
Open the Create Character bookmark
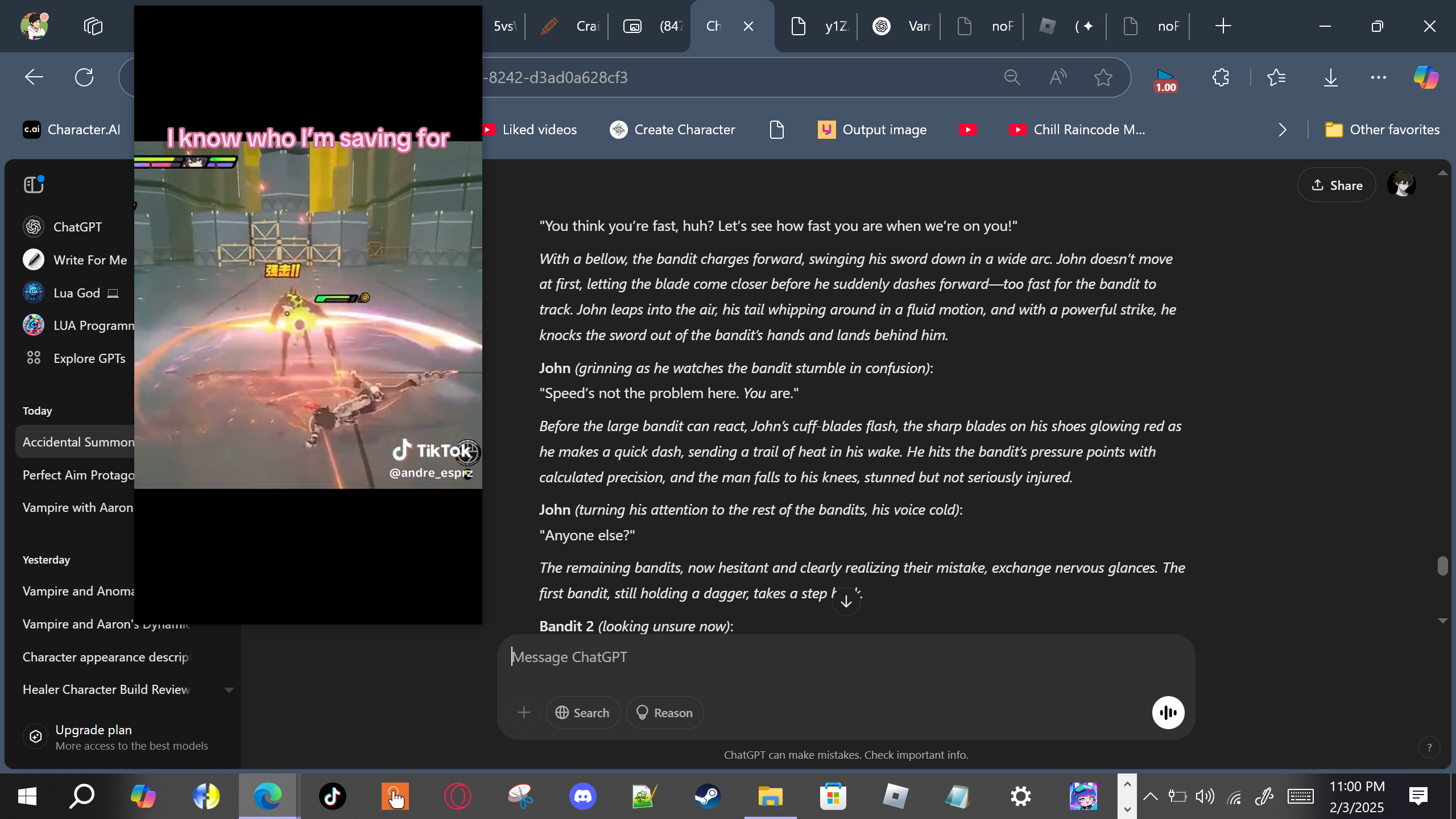coord(672,130)
